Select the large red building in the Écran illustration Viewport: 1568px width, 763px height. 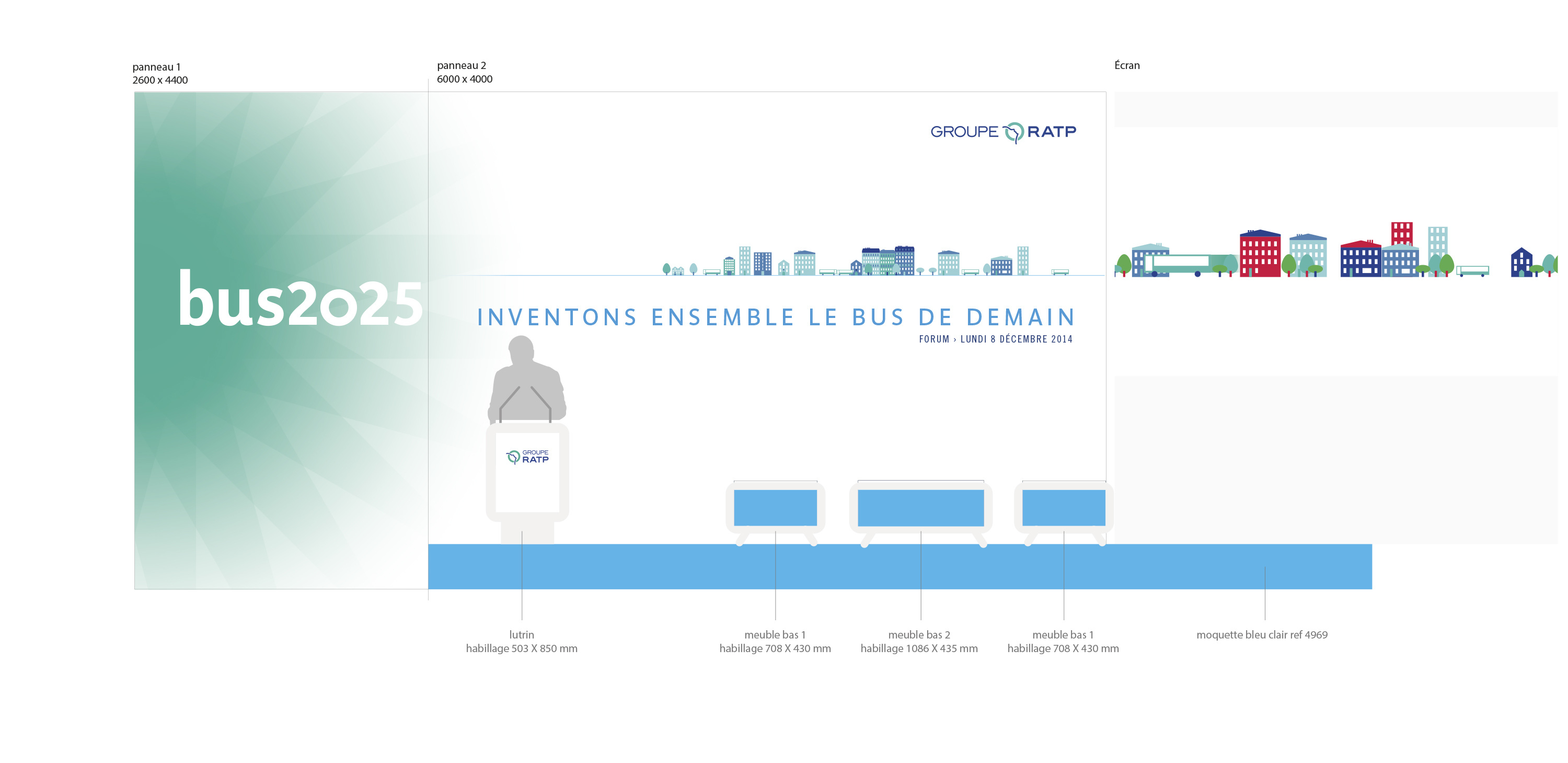pyautogui.click(x=1260, y=253)
